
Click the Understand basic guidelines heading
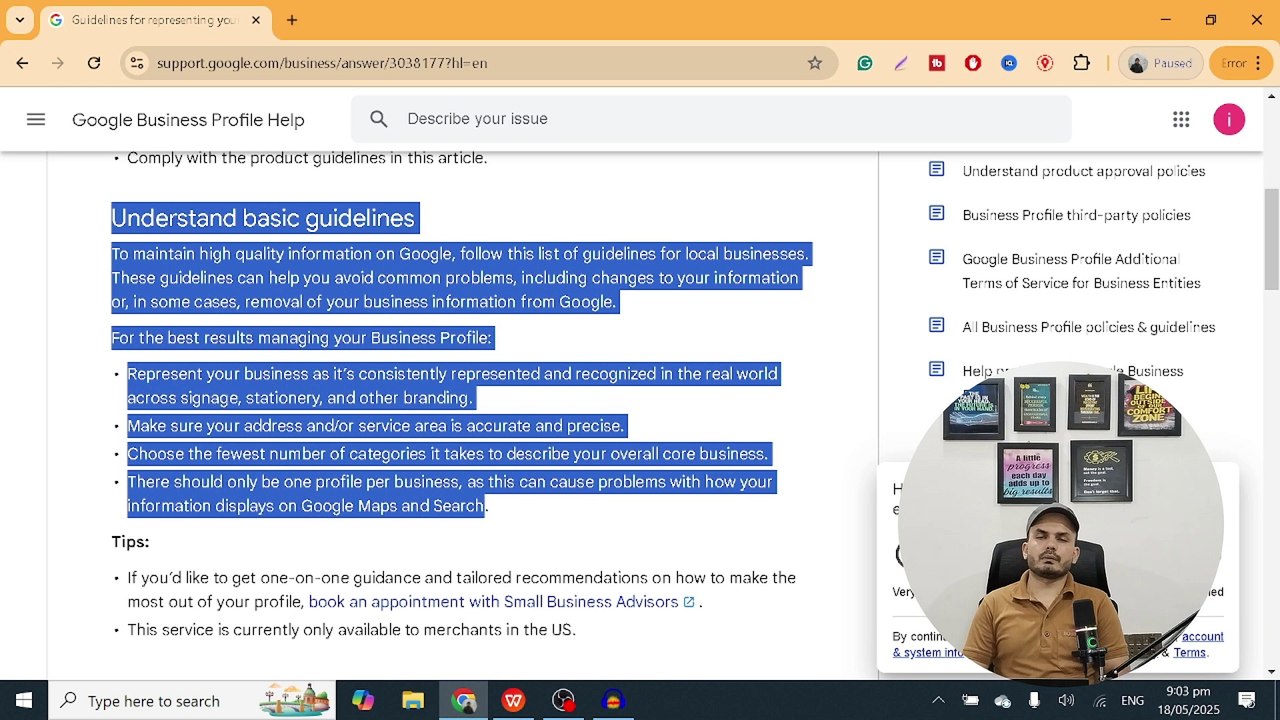click(x=263, y=218)
